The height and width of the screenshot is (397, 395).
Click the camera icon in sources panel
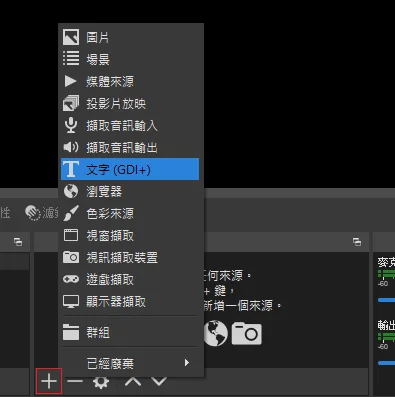247,333
